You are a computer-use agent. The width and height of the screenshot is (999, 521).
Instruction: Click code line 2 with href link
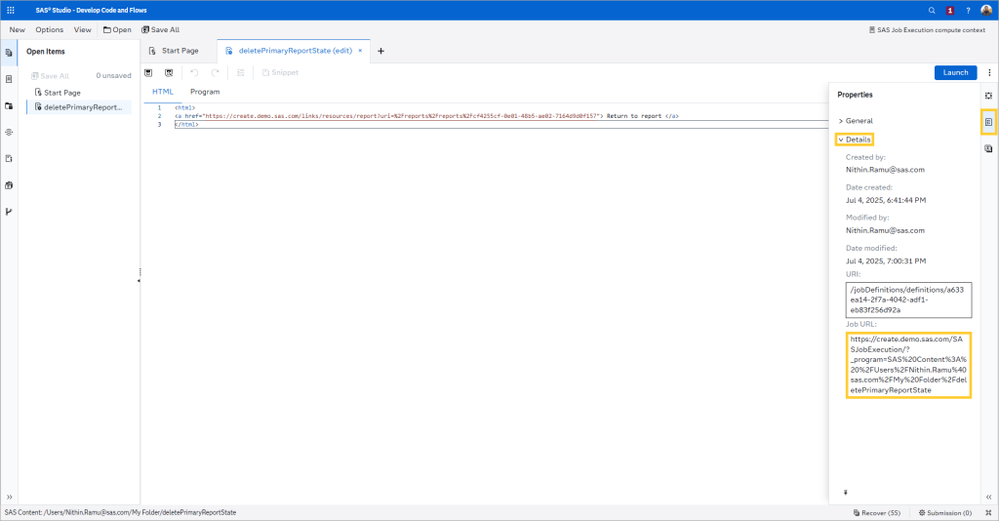427,117
